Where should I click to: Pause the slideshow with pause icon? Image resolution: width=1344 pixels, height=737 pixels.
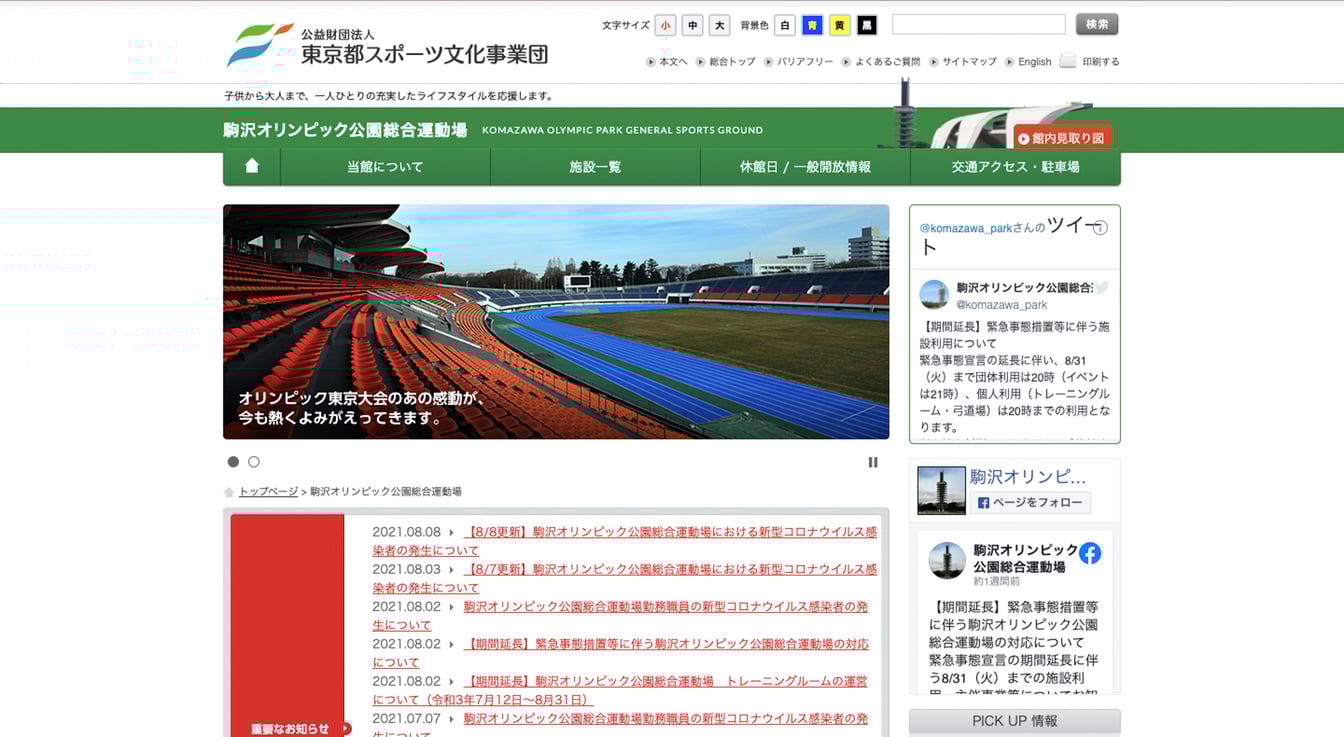(x=873, y=462)
